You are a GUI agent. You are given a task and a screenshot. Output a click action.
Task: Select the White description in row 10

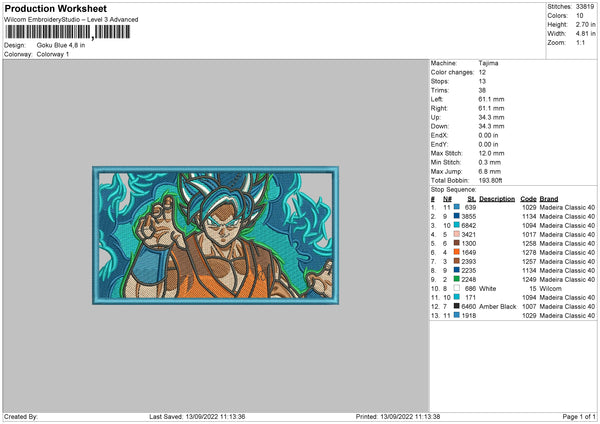[x=488, y=289]
